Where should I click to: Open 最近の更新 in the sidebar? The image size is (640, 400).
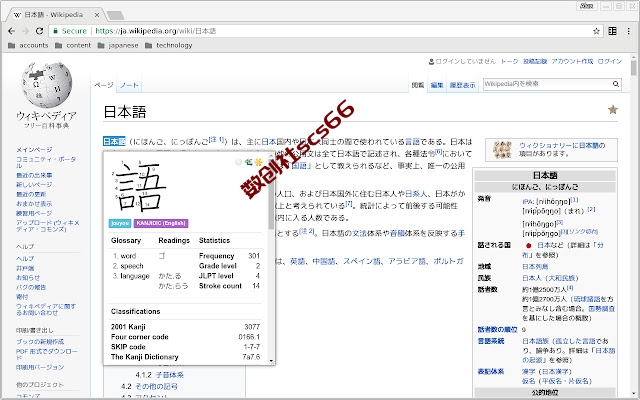[x=31, y=194]
